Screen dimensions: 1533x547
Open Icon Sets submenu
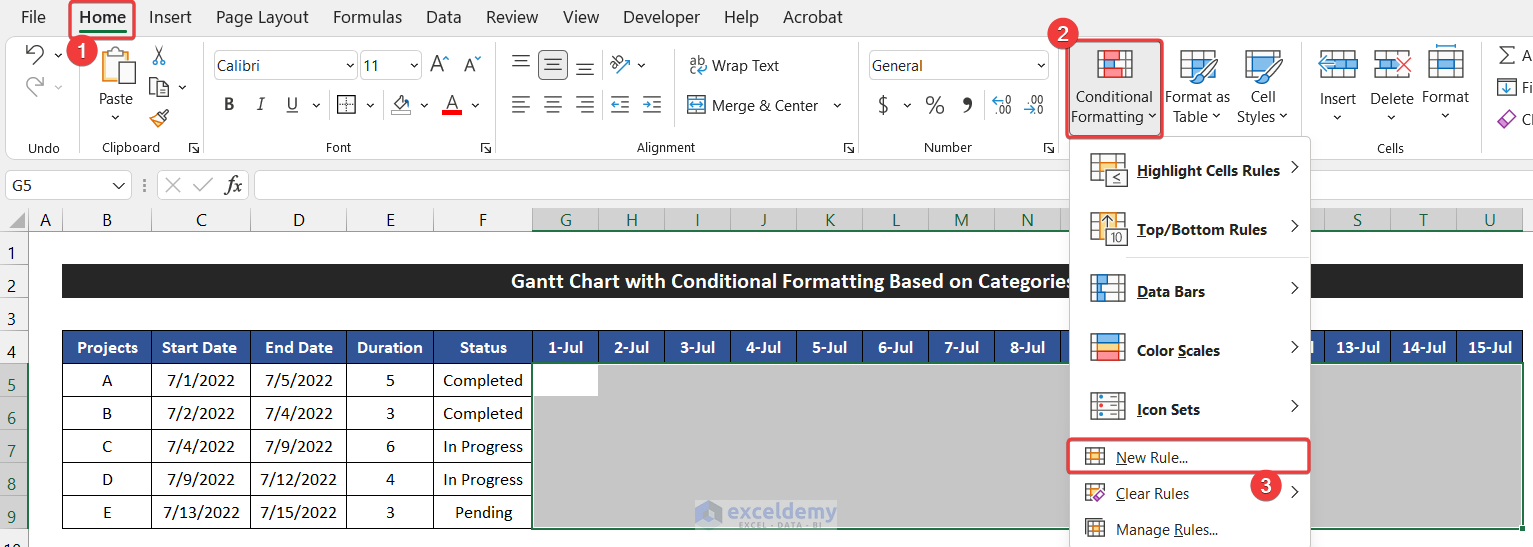pyautogui.click(x=1190, y=408)
